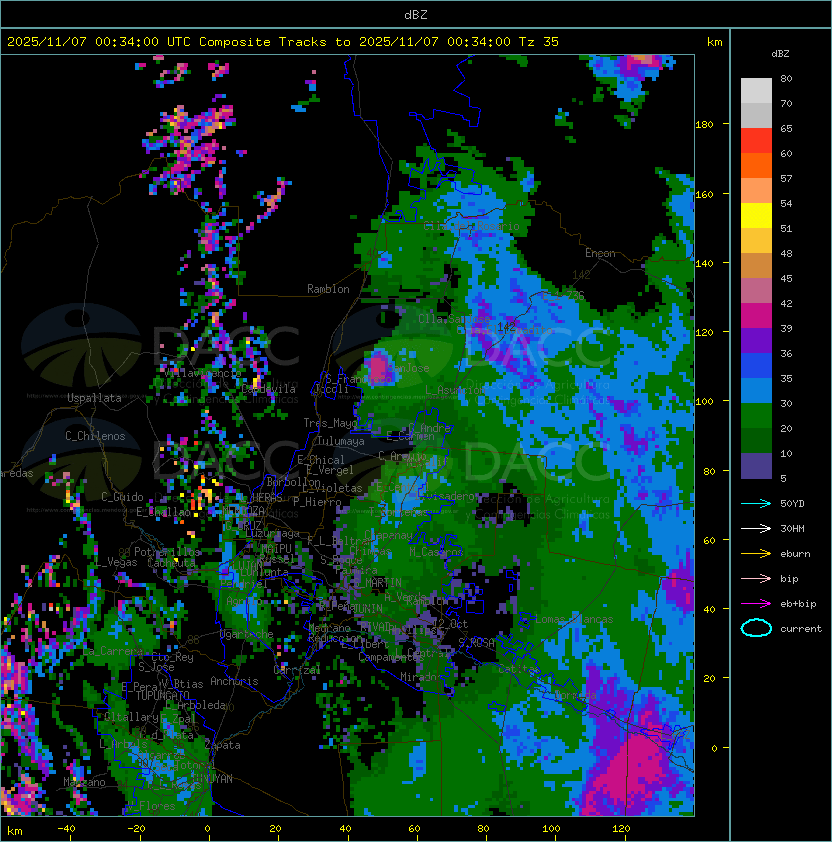Click the pink storm cell beside SanJose
Image resolution: width=832 pixels, height=842 pixels.
(x=378, y=368)
